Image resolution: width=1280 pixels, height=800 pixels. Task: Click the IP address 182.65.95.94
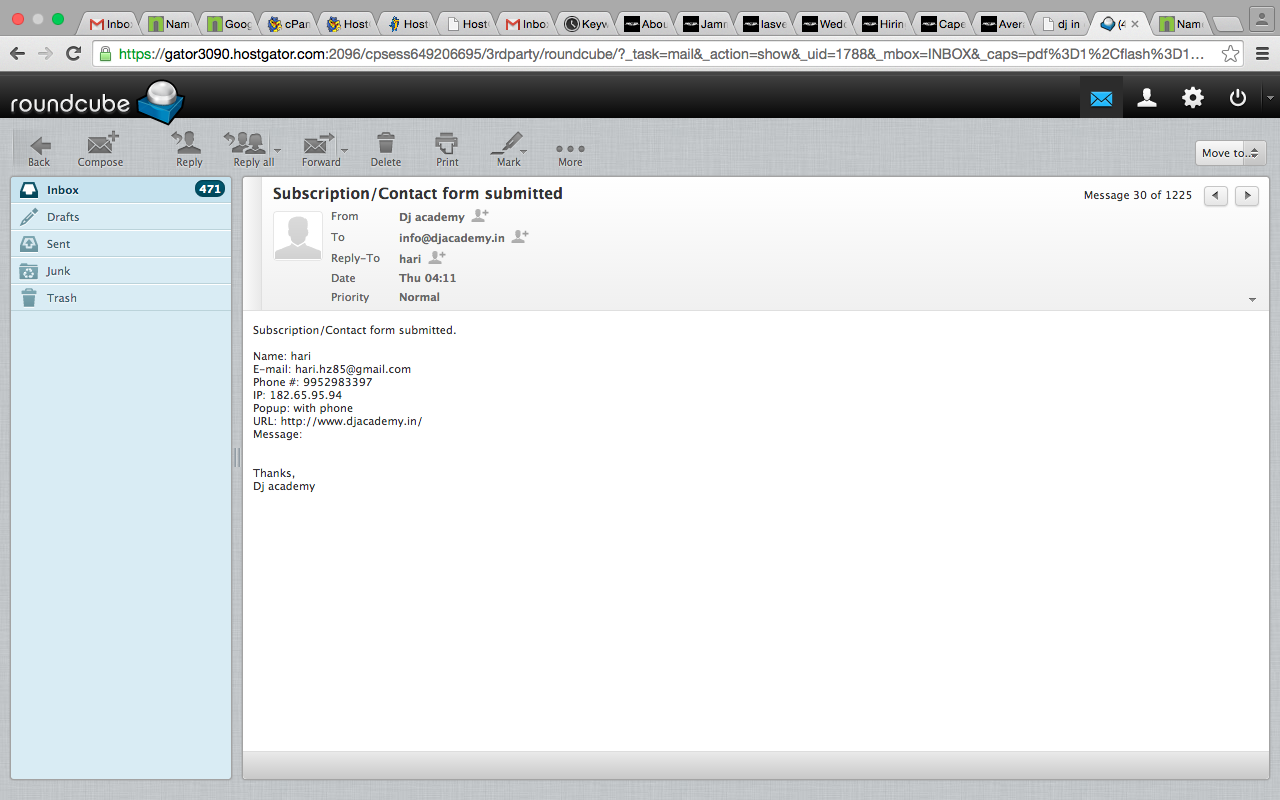(306, 395)
